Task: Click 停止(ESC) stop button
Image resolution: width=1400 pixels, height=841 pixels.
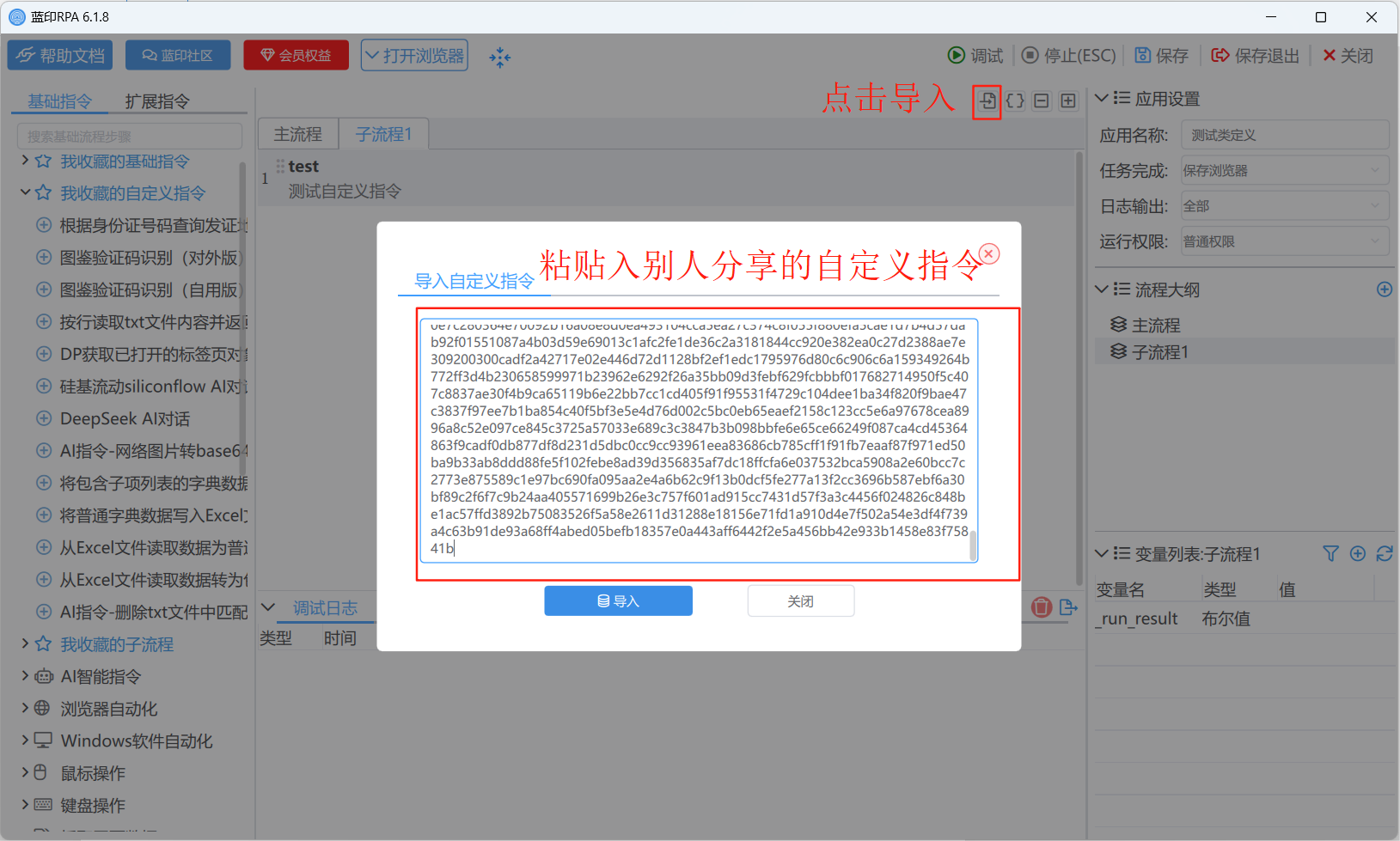Action: point(1068,56)
